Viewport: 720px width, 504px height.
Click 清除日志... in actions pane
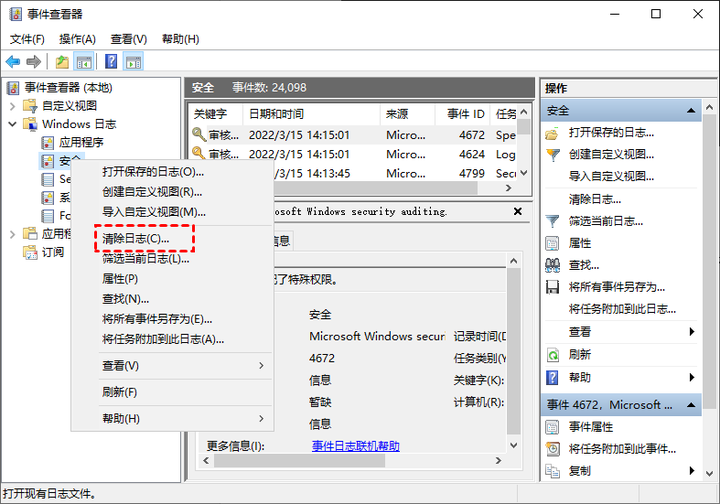coord(595,199)
